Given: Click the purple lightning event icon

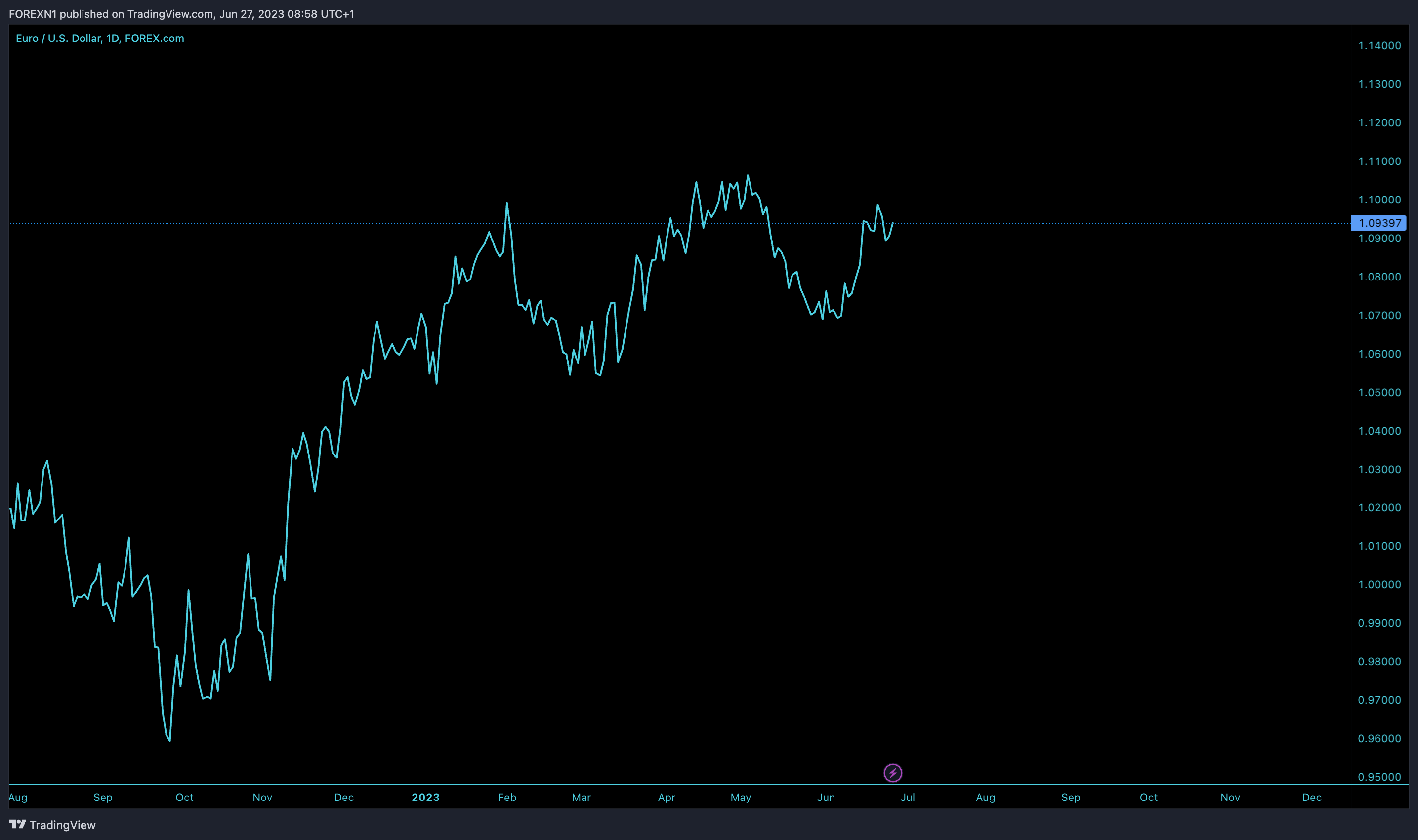Looking at the screenshot, I should pyautogui.click(x=892, y=773).
